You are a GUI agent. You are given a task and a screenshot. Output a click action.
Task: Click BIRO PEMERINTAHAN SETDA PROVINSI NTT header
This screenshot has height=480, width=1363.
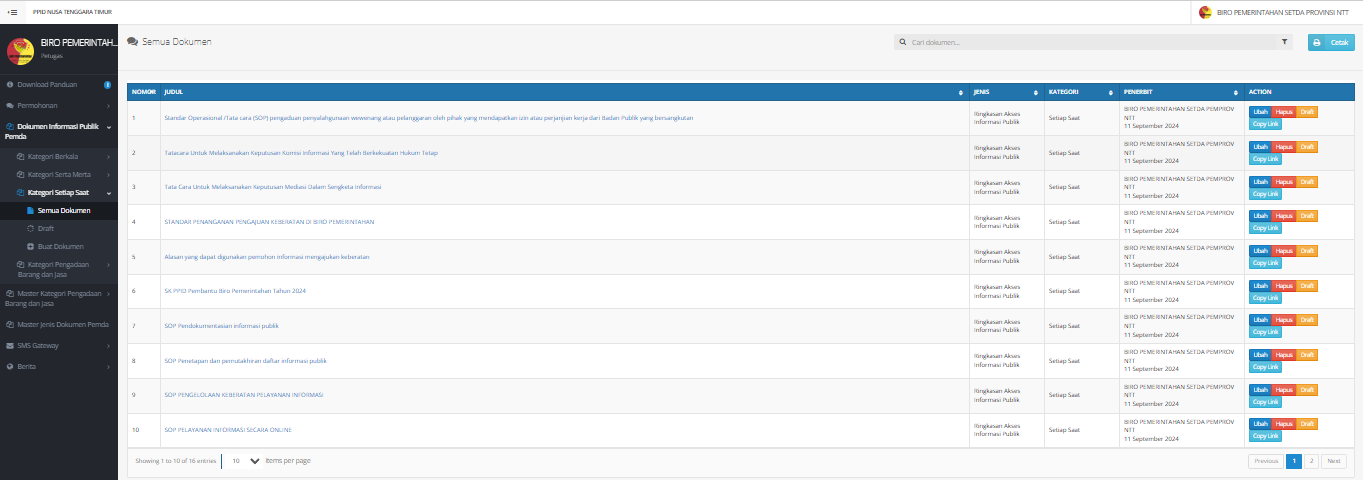click(1285, 12)
